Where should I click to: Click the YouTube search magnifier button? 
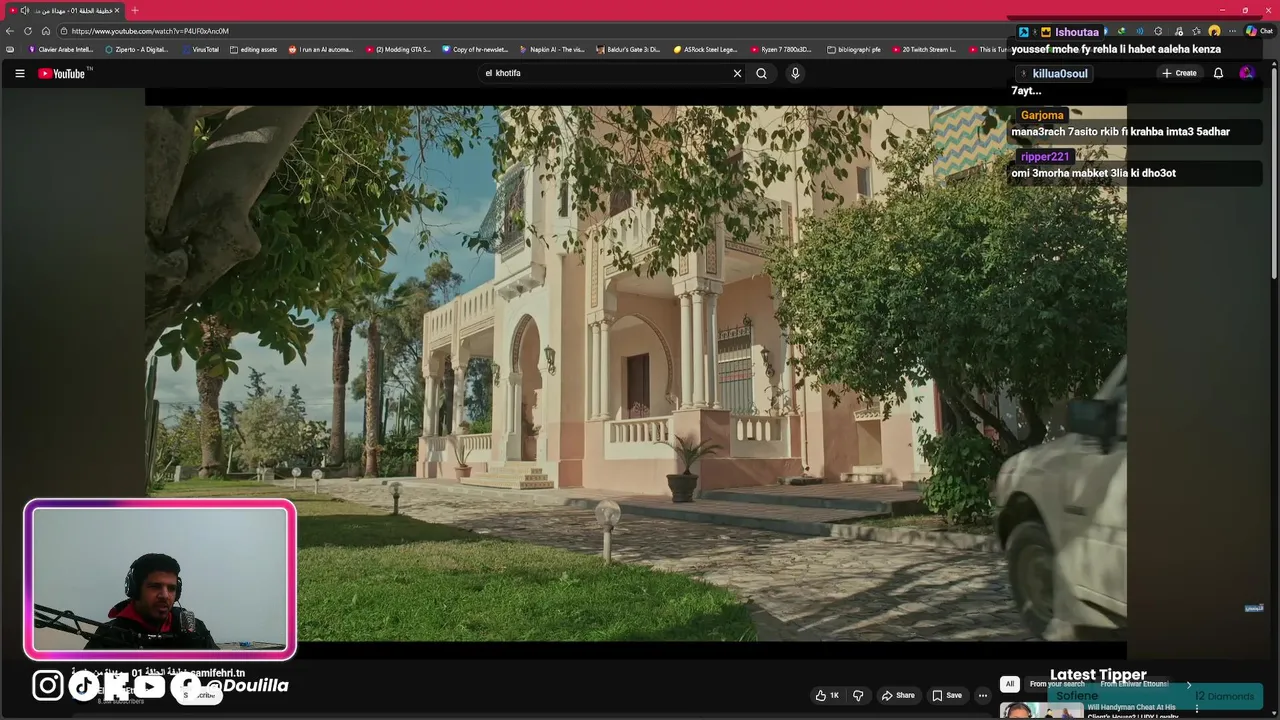(x=761, y=73)
